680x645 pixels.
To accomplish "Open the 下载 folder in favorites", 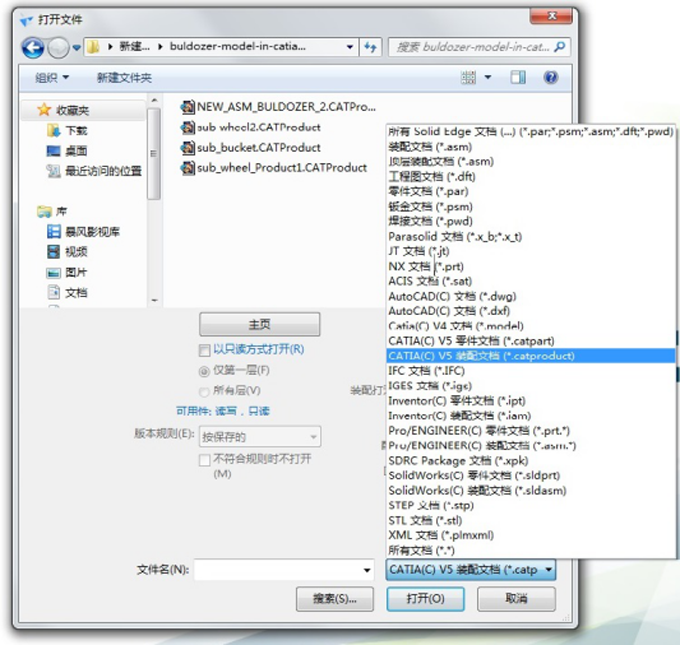I will point(76,131).
